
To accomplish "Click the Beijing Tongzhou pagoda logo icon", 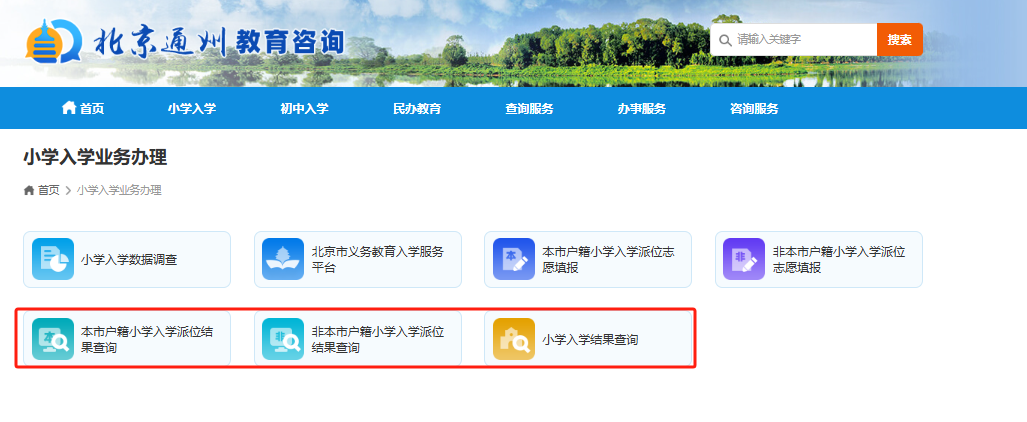I will tap(54, 41).
